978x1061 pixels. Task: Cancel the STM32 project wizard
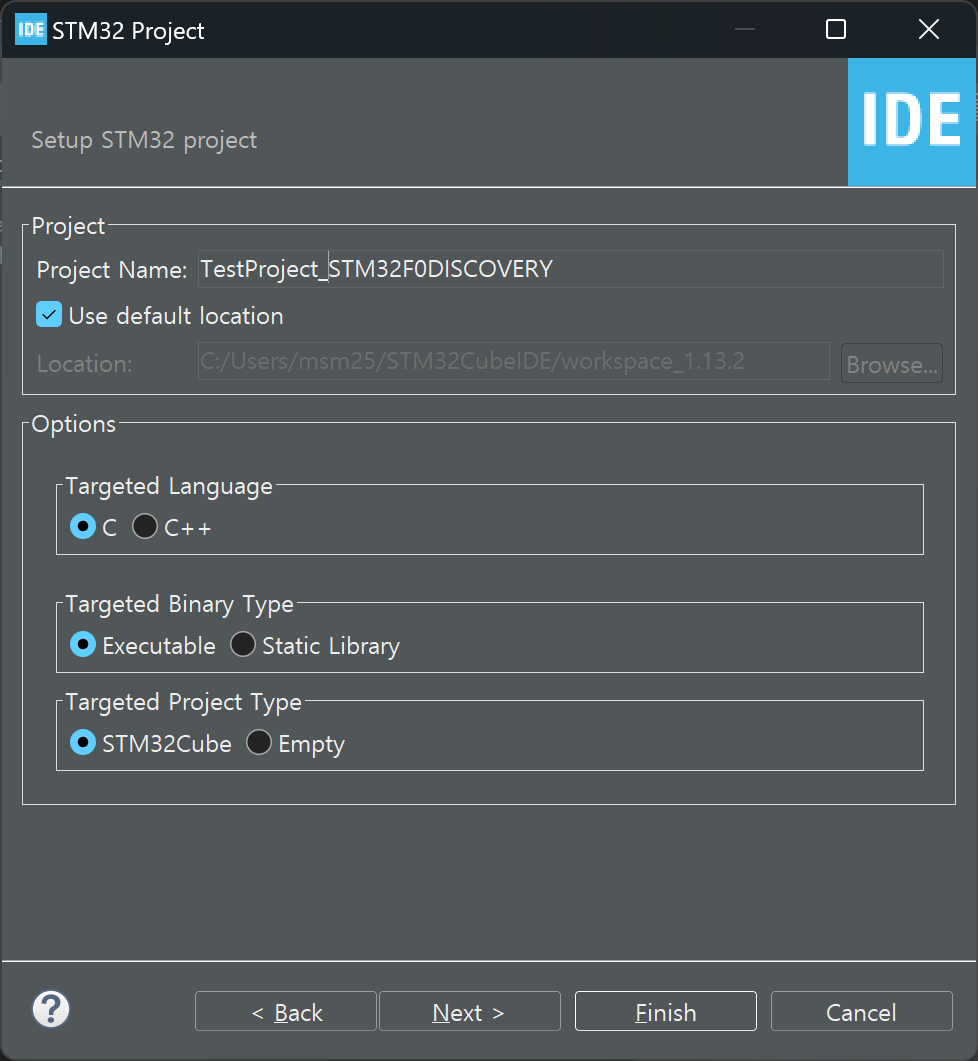(x=862, y=1011)
